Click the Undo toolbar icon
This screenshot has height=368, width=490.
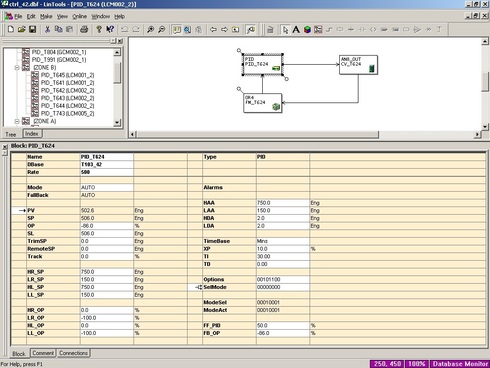tap(125, 29)
